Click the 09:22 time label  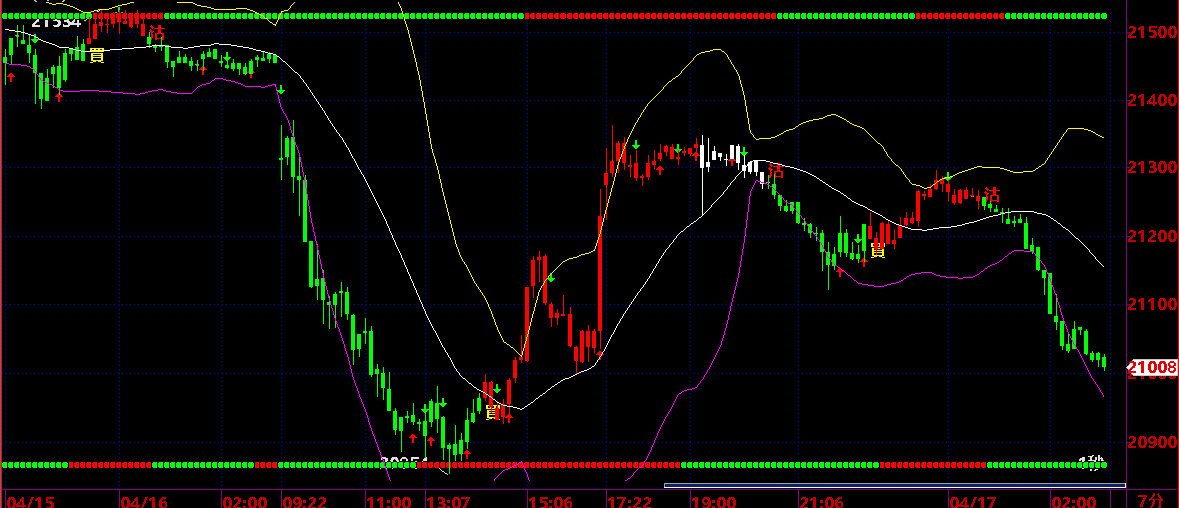tap(306, 501)
